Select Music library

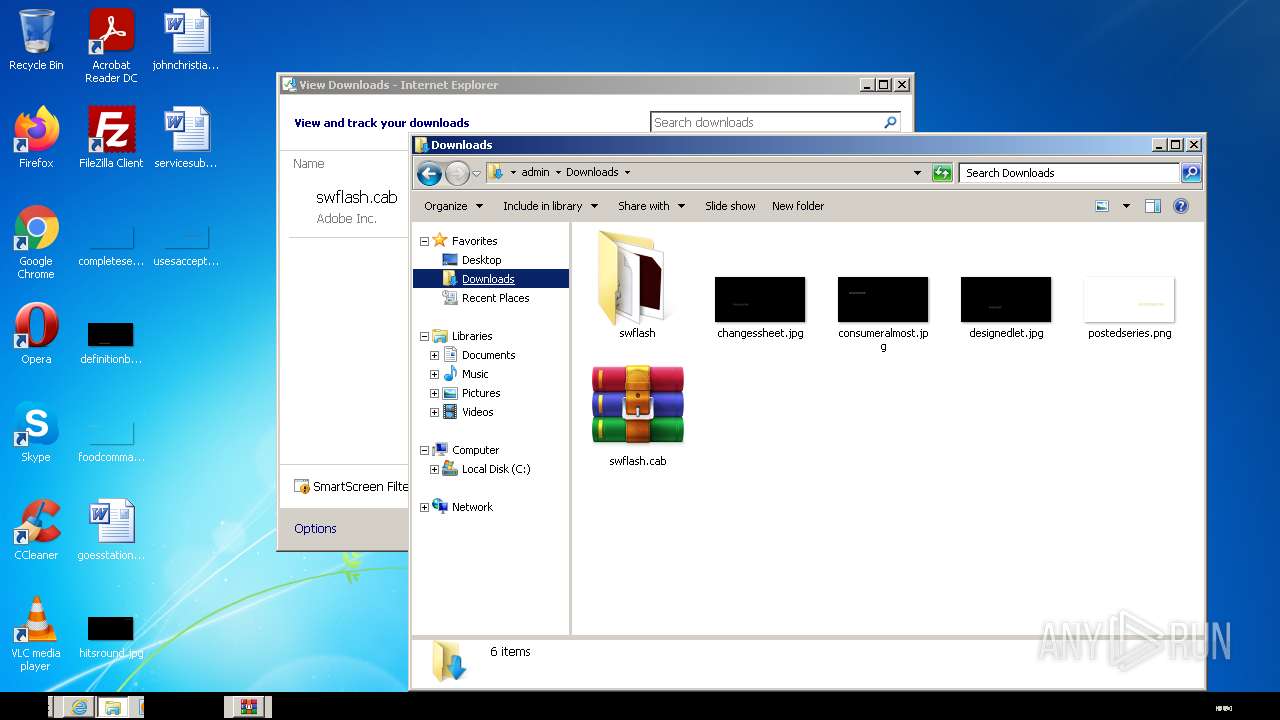pos(475,374)
